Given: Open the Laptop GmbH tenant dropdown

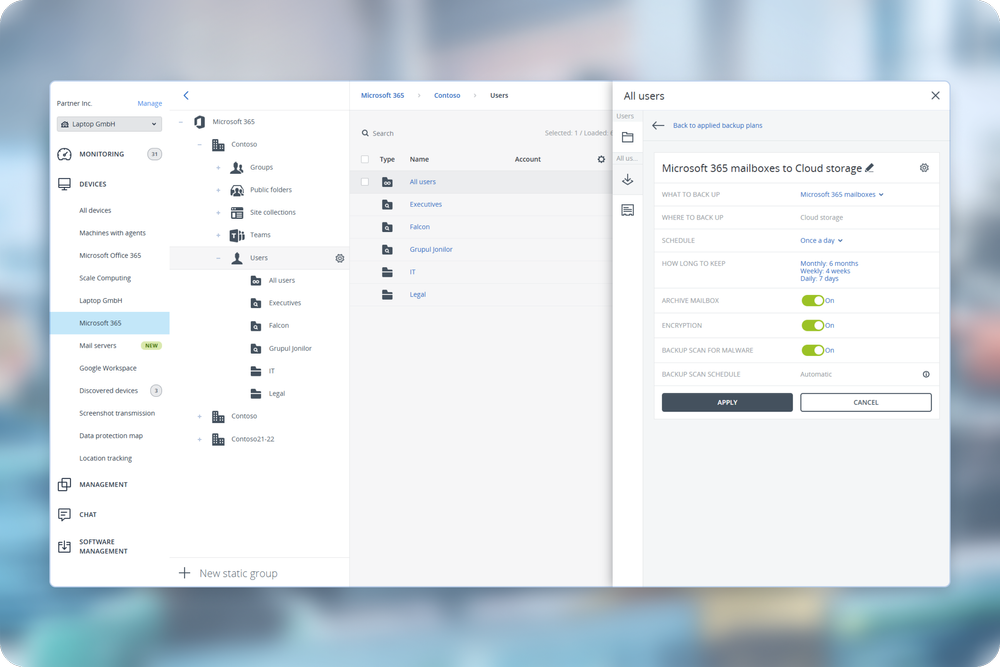Looking at the screenshot, I should (109, 124).
